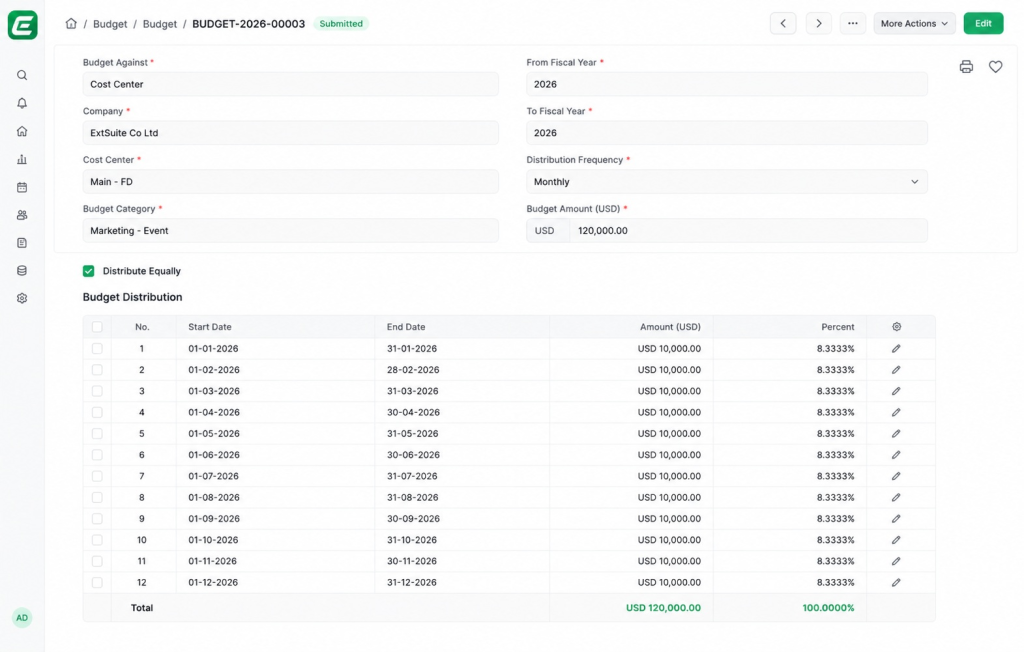This screenshot has height=652, width=1024.
Task: Open the calendar icon in sidebar
Action: 22,187
